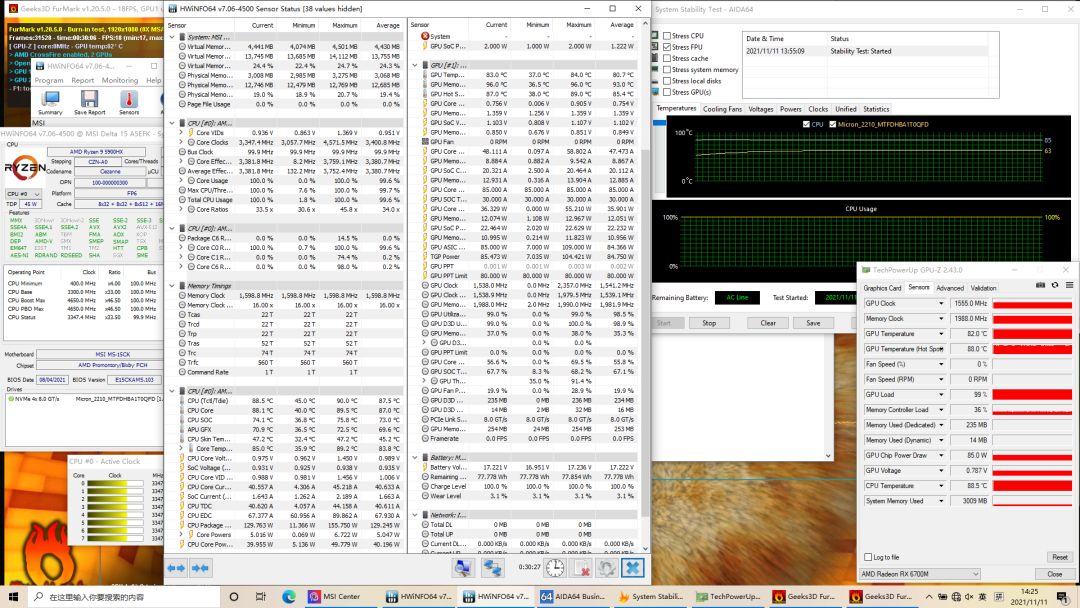1080x608 pixels.
Task: Open GPU Load sensor dropdown in GPU-Z
Action: pos(941,395)
